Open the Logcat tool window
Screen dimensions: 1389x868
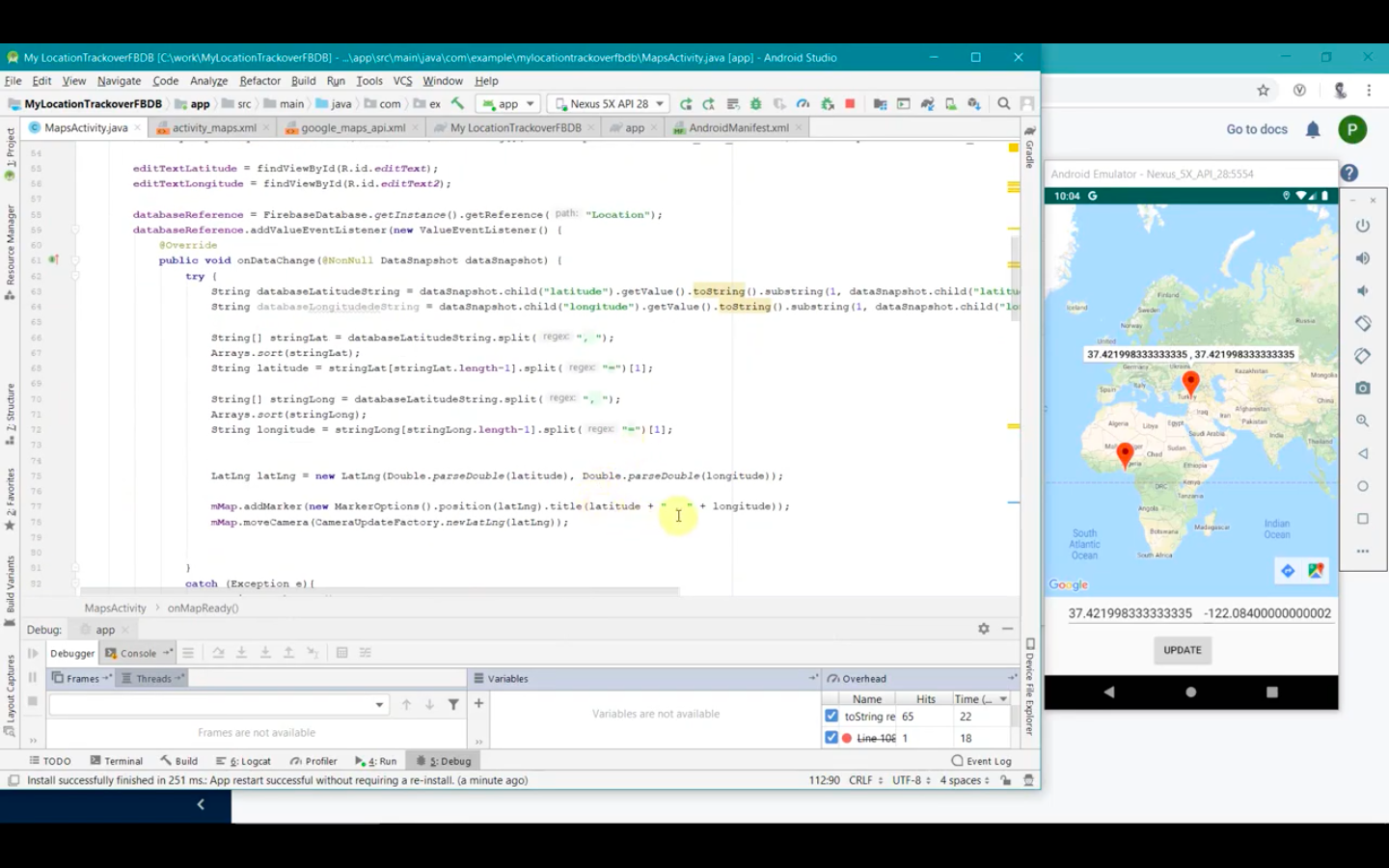click(x=243, y=761)
